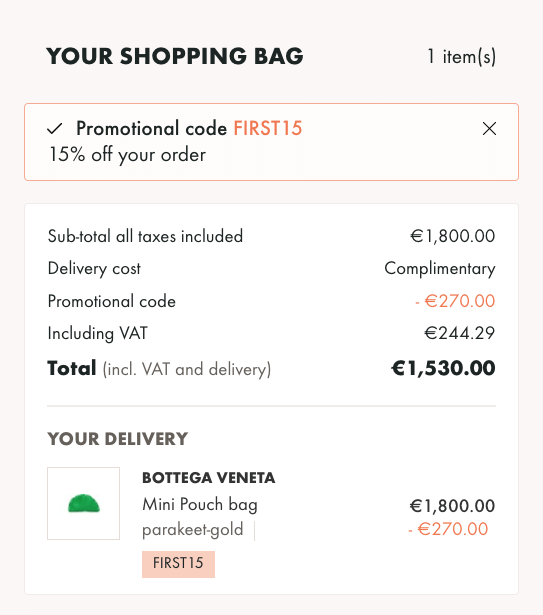The image size is (543, 615).
Task: Click the Delivery cost label
Action: [94, 269]
